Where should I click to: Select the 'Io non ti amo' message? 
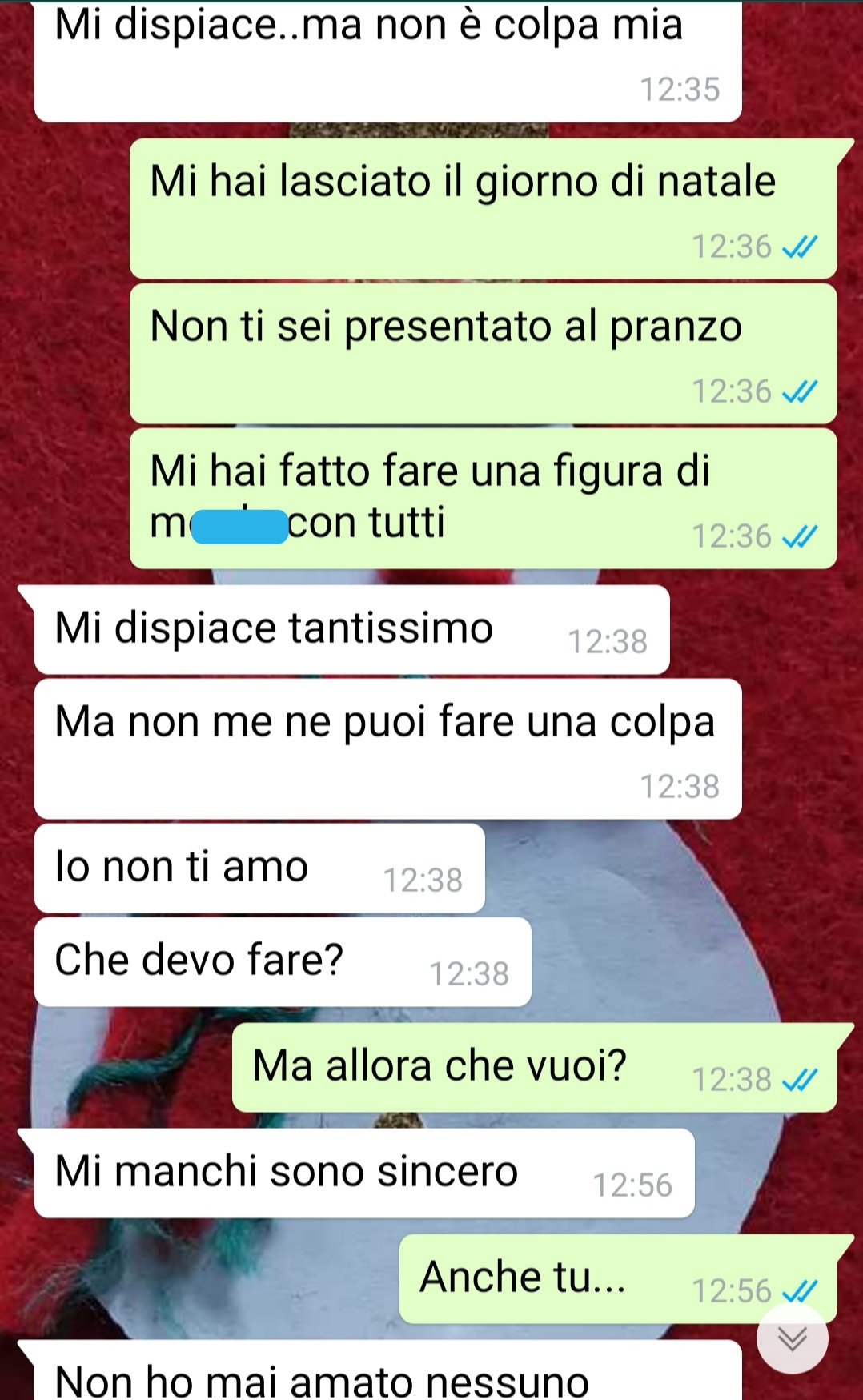point(259,868)
